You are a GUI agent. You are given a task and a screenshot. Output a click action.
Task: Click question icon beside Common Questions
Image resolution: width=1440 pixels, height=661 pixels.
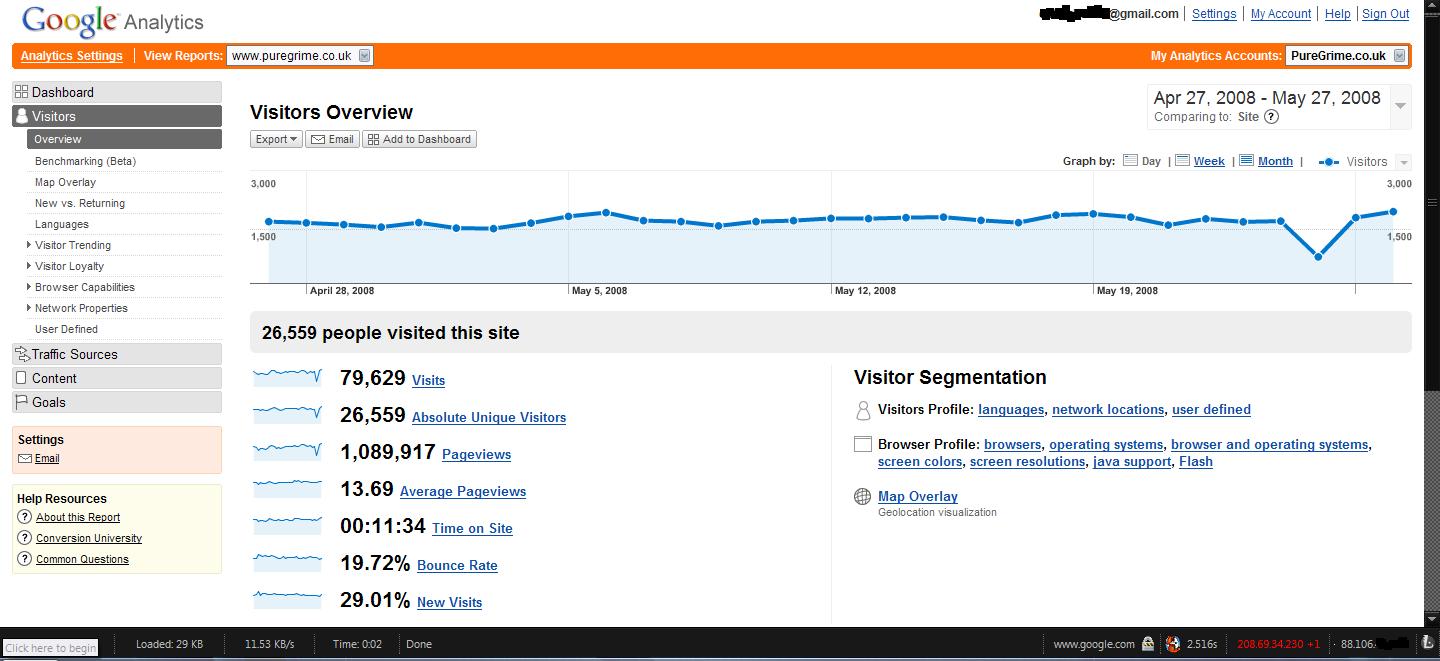tap(25, 559)
